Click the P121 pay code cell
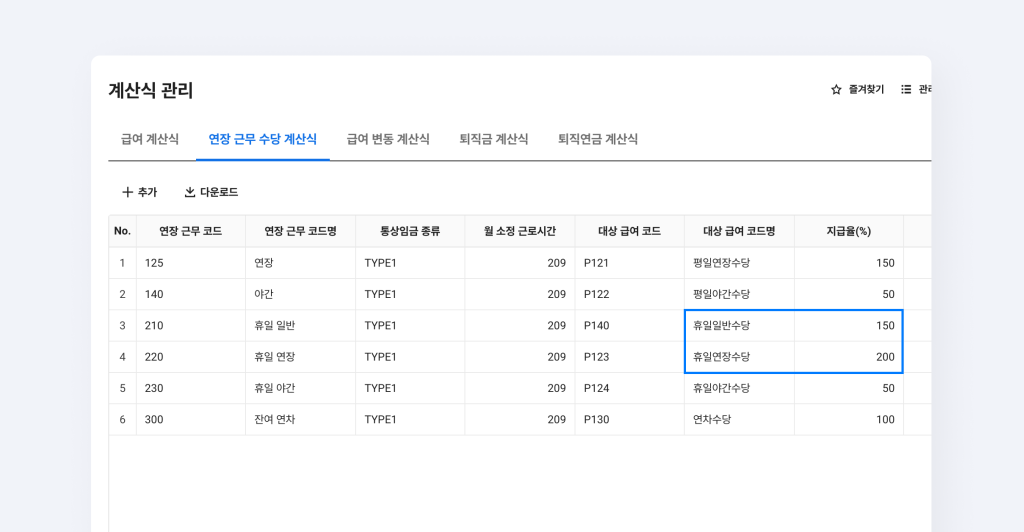 [x=630, y=263]
